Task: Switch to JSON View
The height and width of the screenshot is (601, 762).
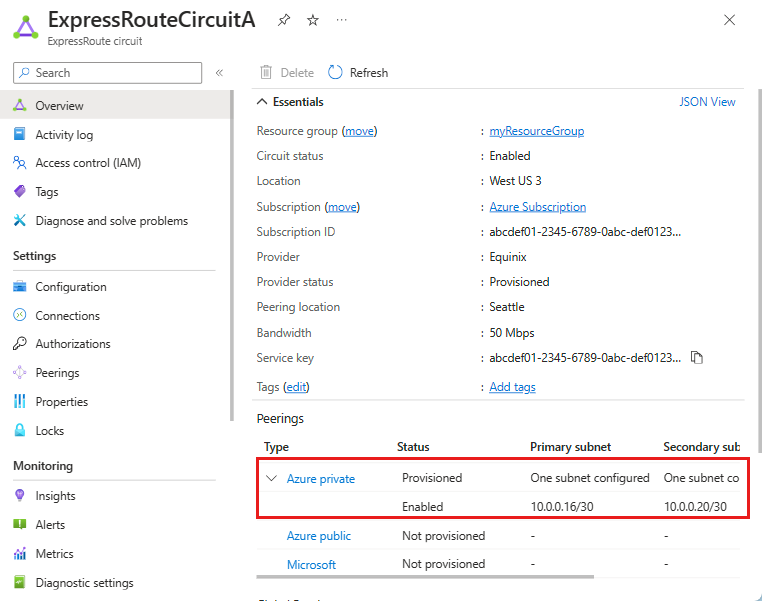Action: [x=707, y=102]
